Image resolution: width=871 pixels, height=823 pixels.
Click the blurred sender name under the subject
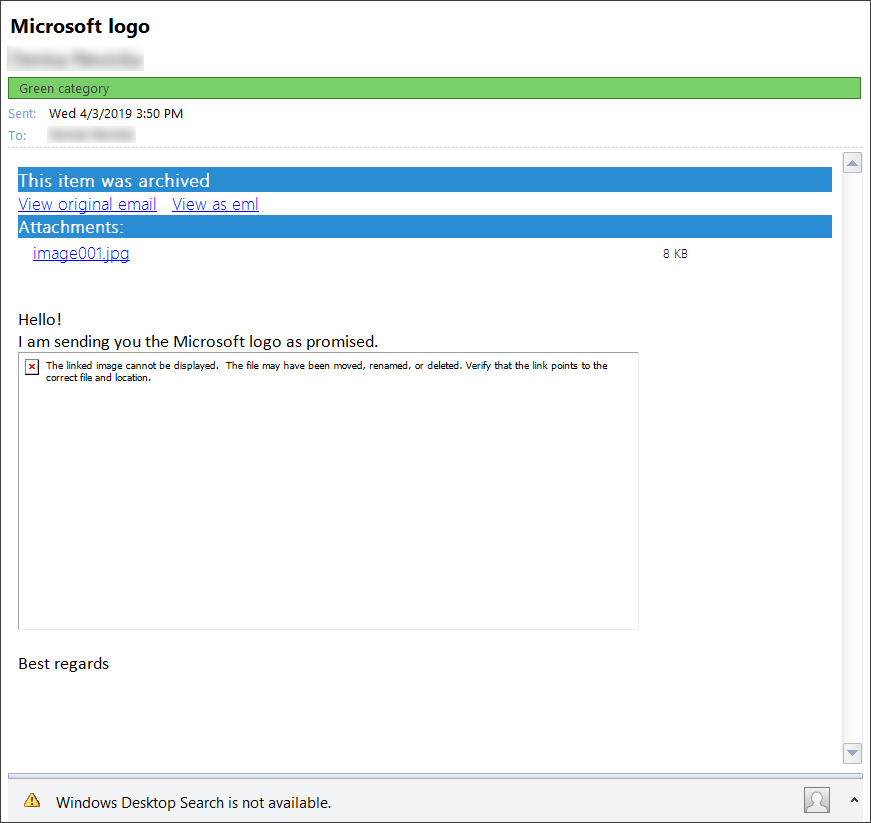pyautogui.click(x=76, y=59)
